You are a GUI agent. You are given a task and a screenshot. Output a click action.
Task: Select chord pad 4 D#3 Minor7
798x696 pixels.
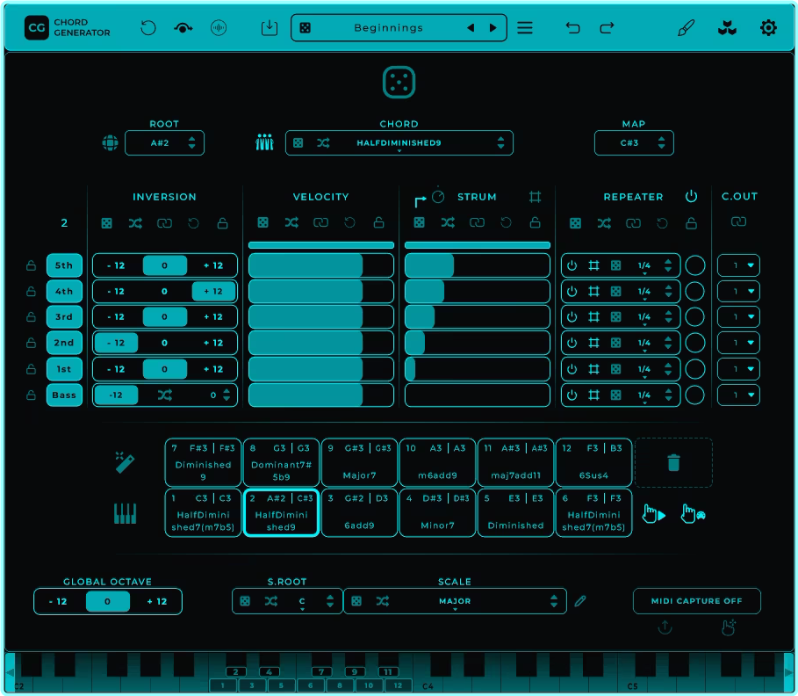(x=437, y=513)
